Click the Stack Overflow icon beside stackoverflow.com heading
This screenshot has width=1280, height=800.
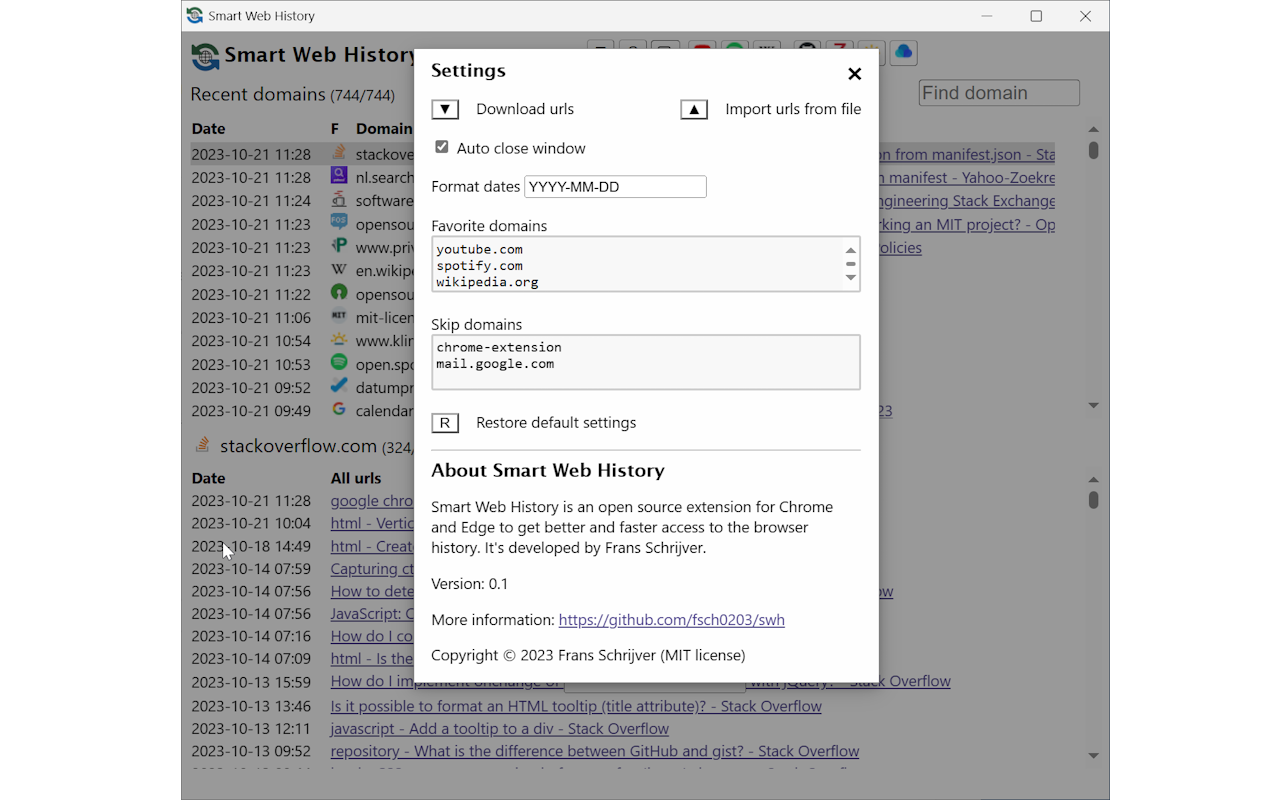pyautogui.click(x=202, y=445)
